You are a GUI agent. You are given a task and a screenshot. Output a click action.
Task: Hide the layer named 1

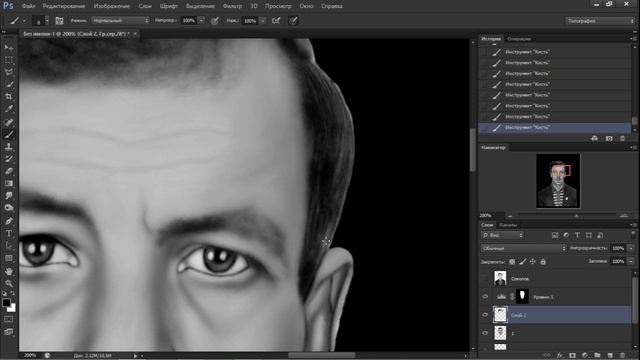[x=485, y=333]
